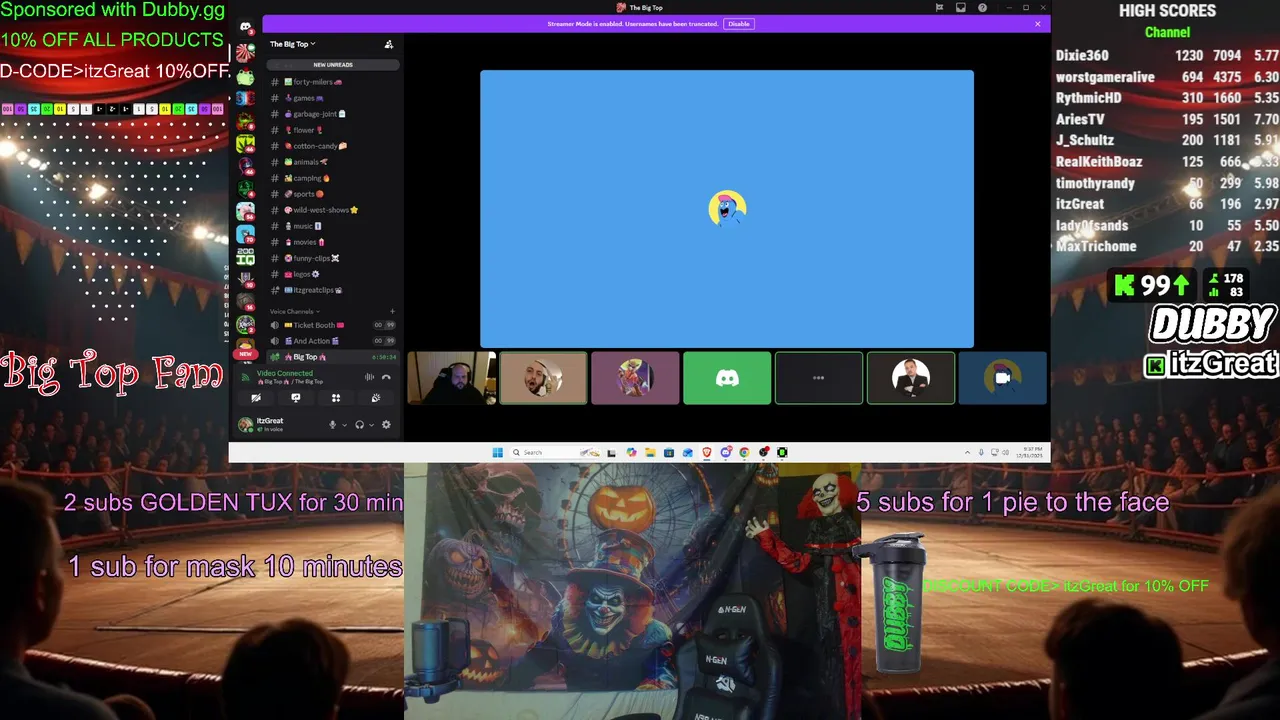The width and height of the screenshot is (1280, 720).
Task: Open Google Chrome from the taskbar
Action: pyautogui.click(x=744, y=452)
